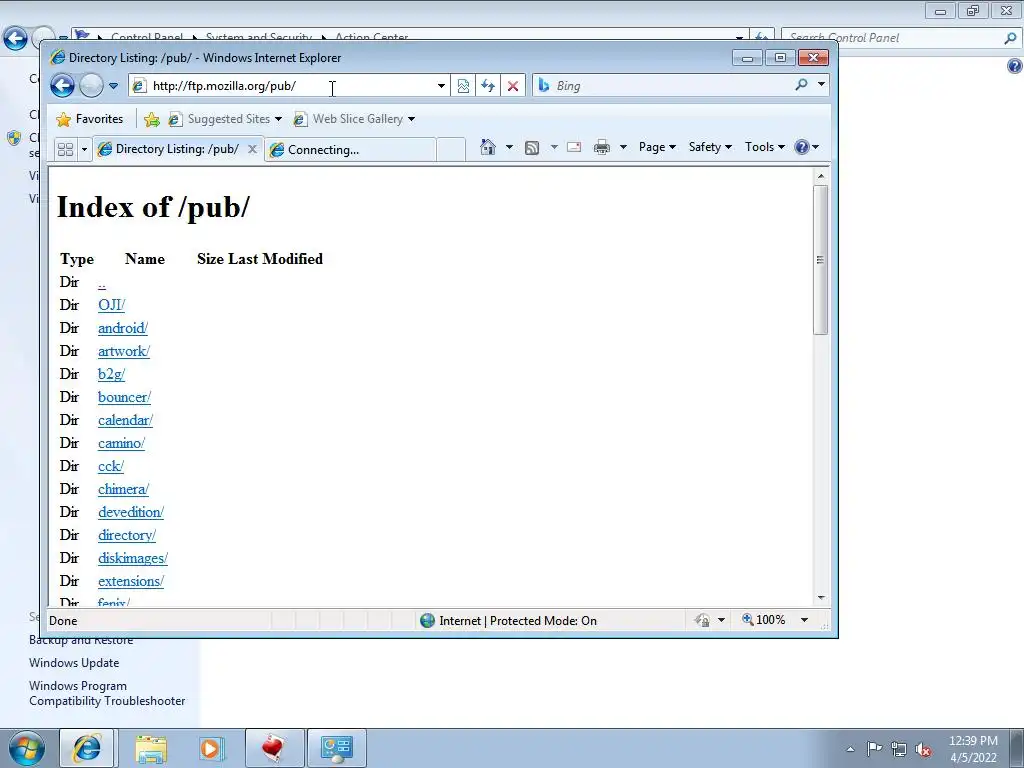Close the Directory Listing: /pub/ tab
Screen dimensions: 1024x768
point(252,149)
